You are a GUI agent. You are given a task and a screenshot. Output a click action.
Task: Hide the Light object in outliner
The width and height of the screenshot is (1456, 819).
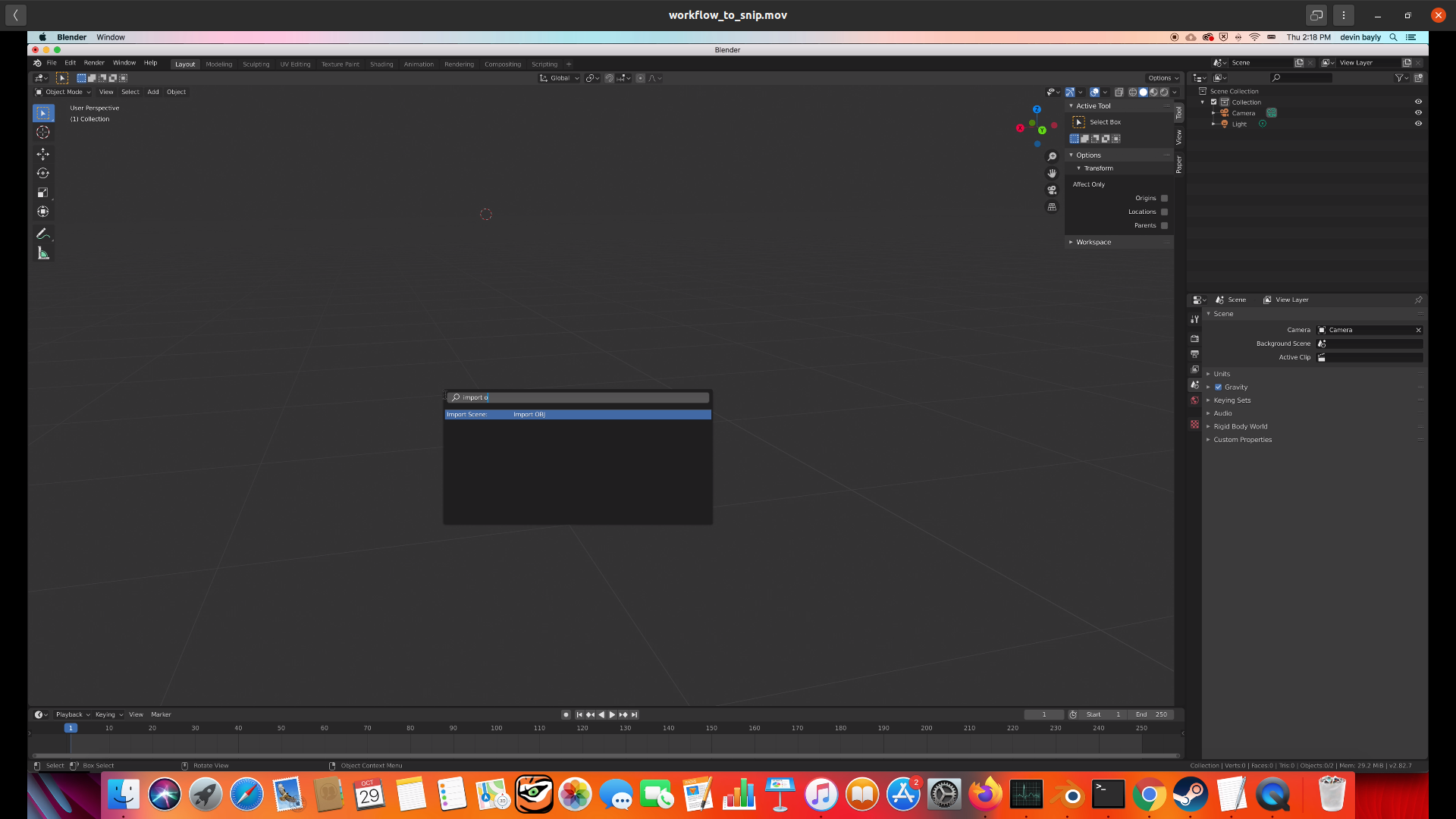click(x=1418, y=124)
